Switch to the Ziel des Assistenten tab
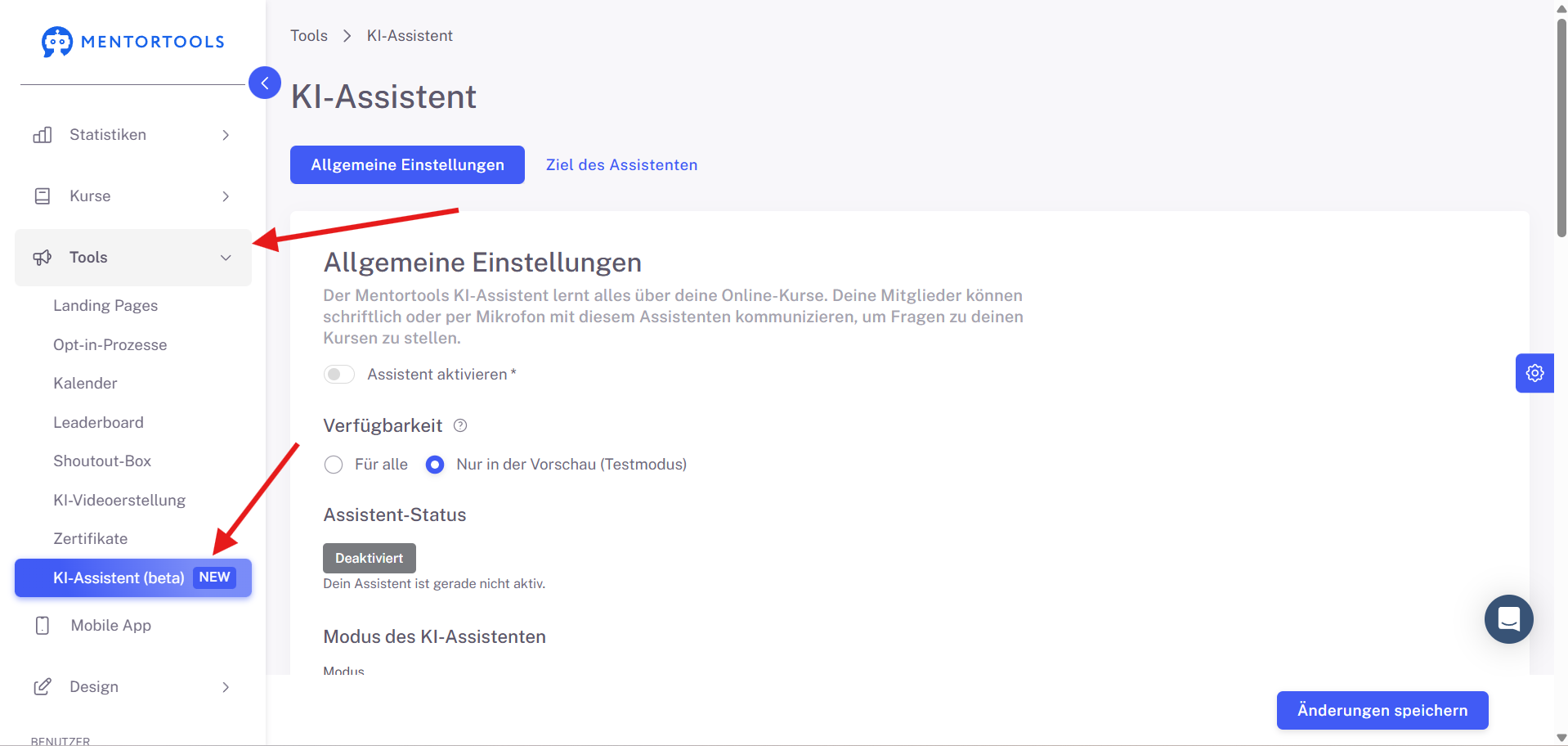The height and width of the screenshot is (746, 1568). 622,165
